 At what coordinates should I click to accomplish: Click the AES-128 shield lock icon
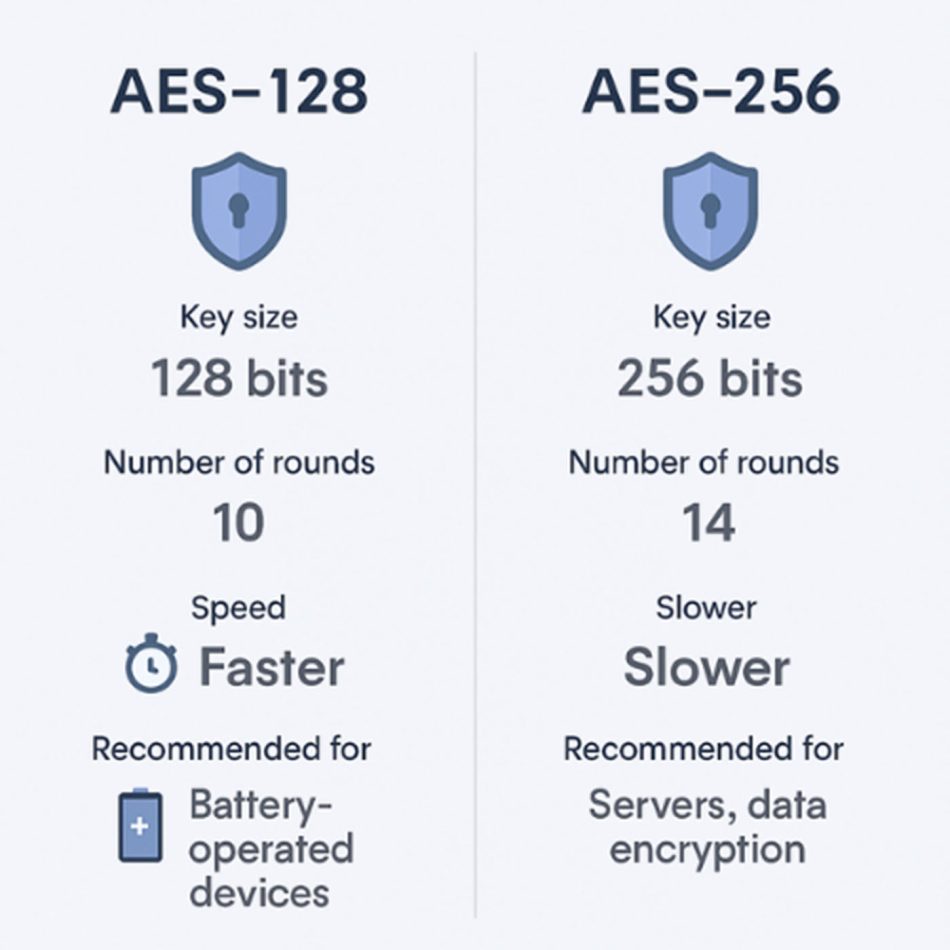(239, 211)
